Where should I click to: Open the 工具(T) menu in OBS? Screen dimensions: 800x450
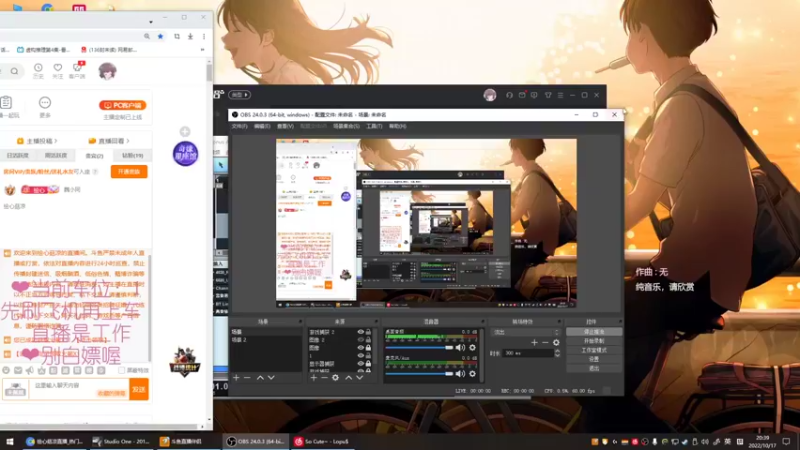pyautogui.click(x=374, y=126)
